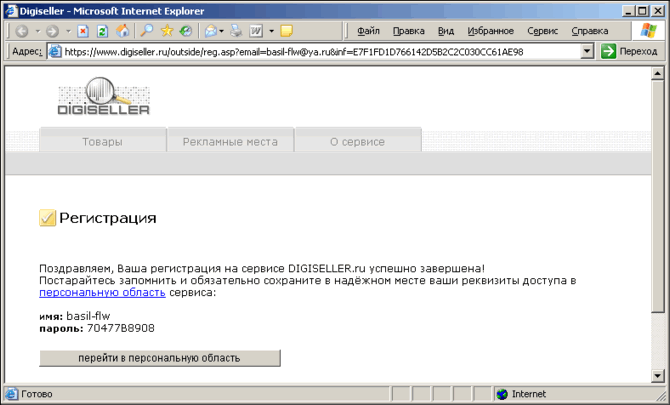Switch to the О сервисе tab
This screenshot has height=405, width=670.
(x=358, y=140)
